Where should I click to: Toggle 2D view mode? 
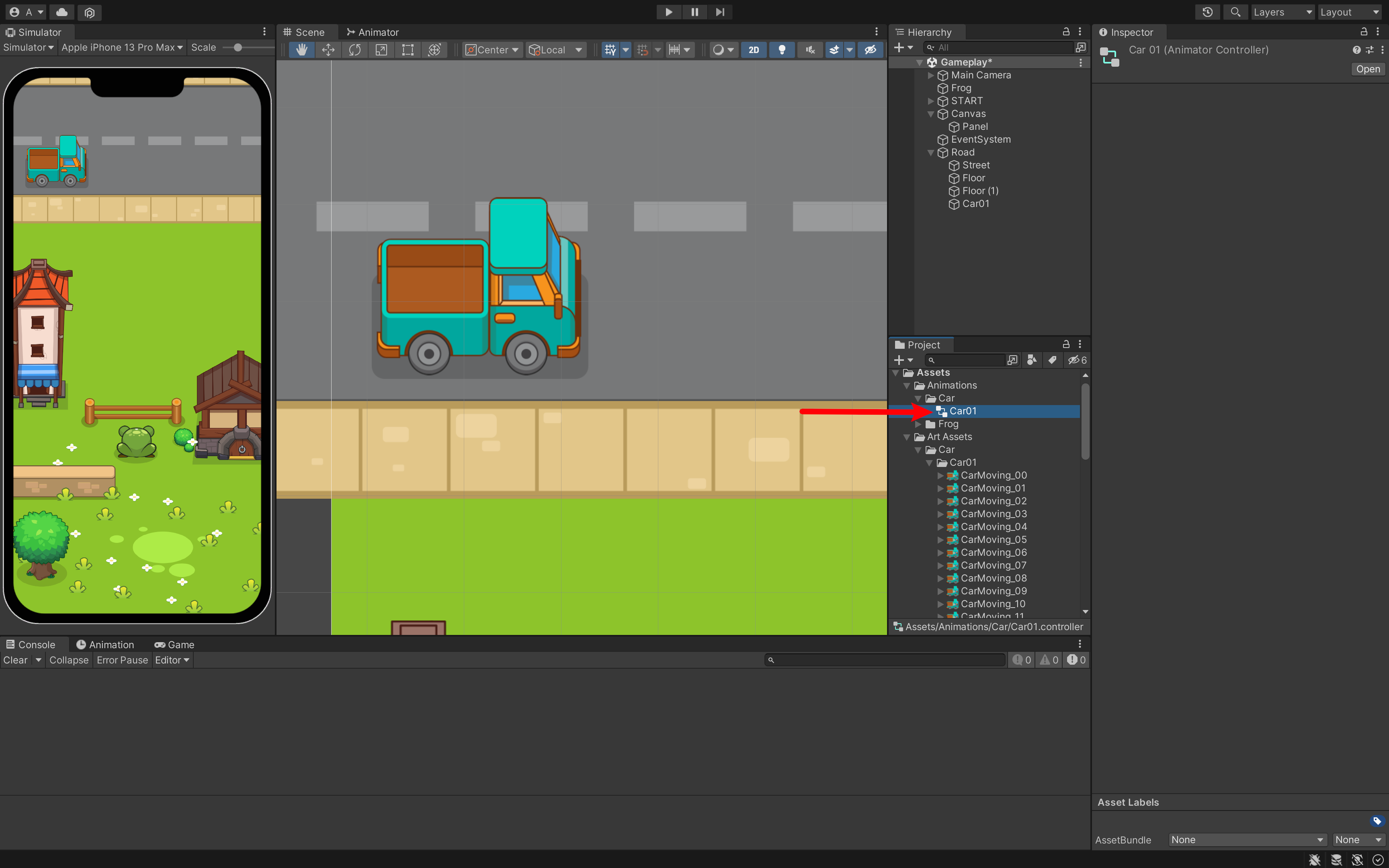pyautogui.click(x=754, y=50)
